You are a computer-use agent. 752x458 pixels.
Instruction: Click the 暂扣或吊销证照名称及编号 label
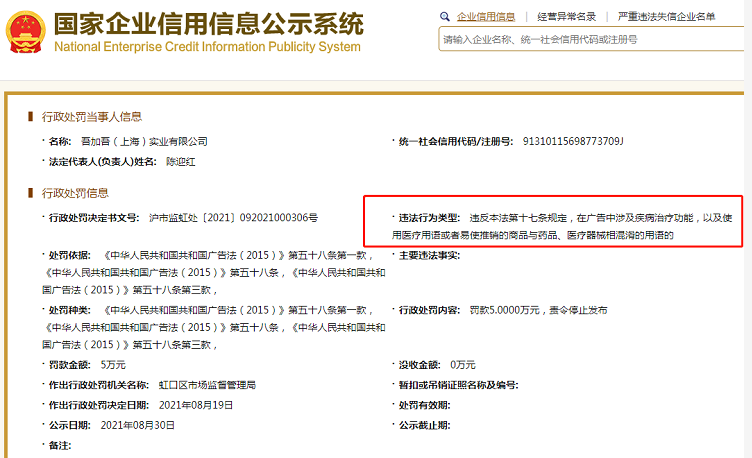tap(458, 385)
